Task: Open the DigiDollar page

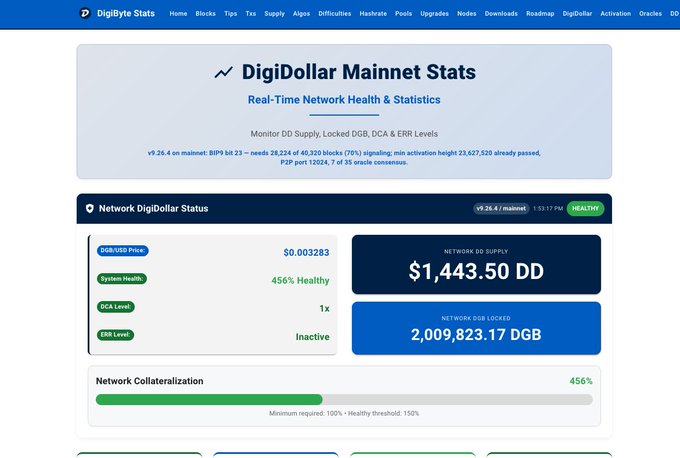Action: pyautogui.click(x=577, y=13)
